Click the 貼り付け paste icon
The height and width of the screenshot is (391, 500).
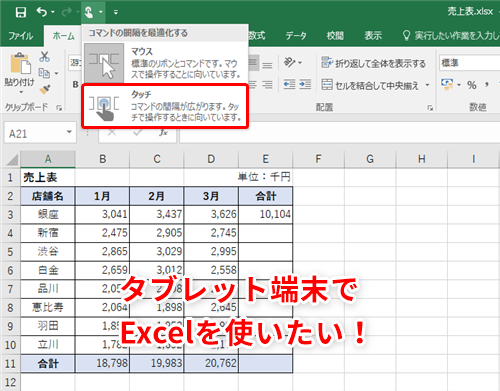[x=20, y=63]
